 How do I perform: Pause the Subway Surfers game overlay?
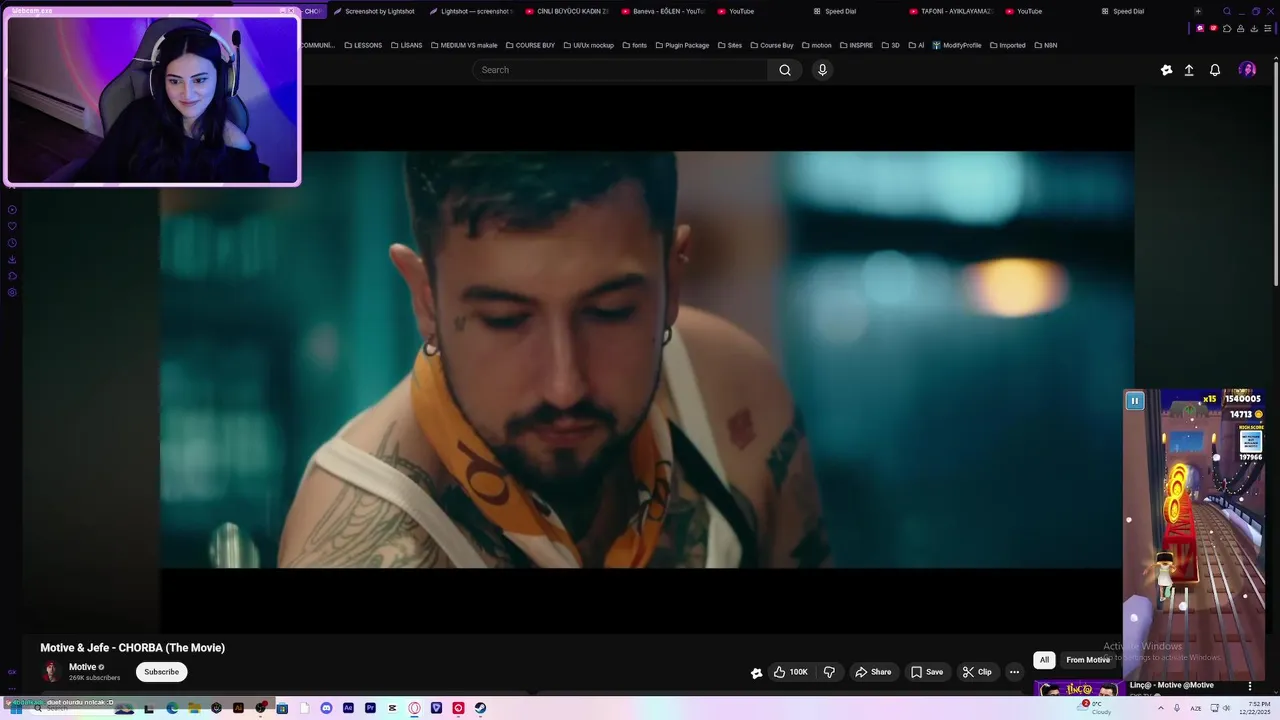coord(1134,401)
